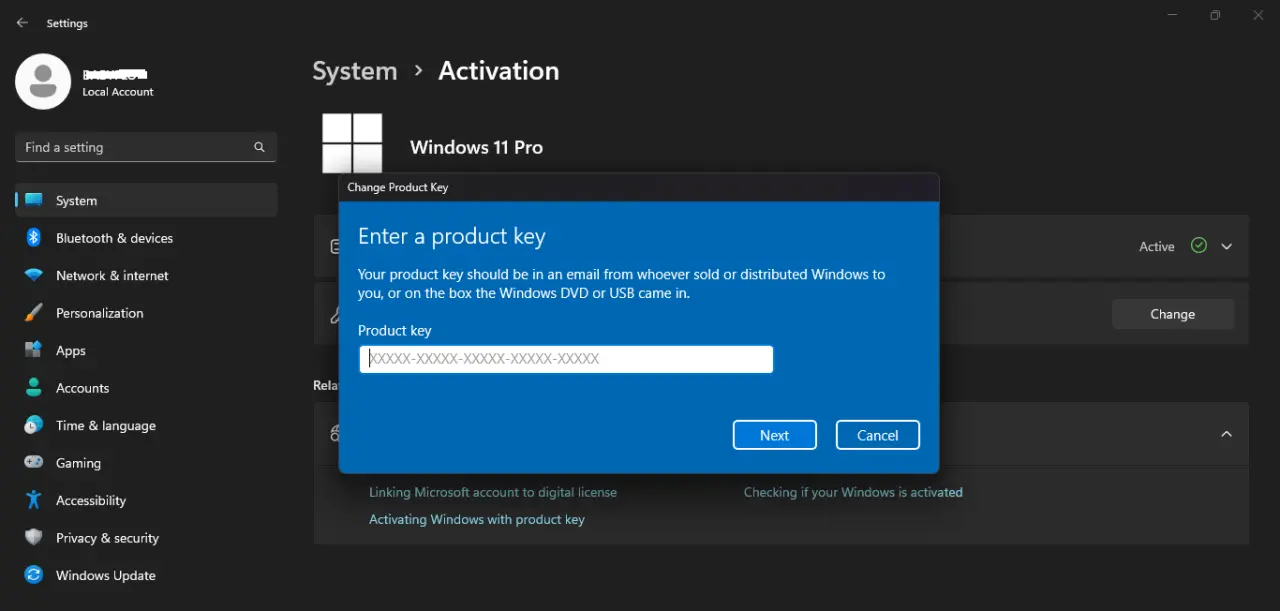
Task: Collapse the related help section chevron
Action: point(1227,434)
